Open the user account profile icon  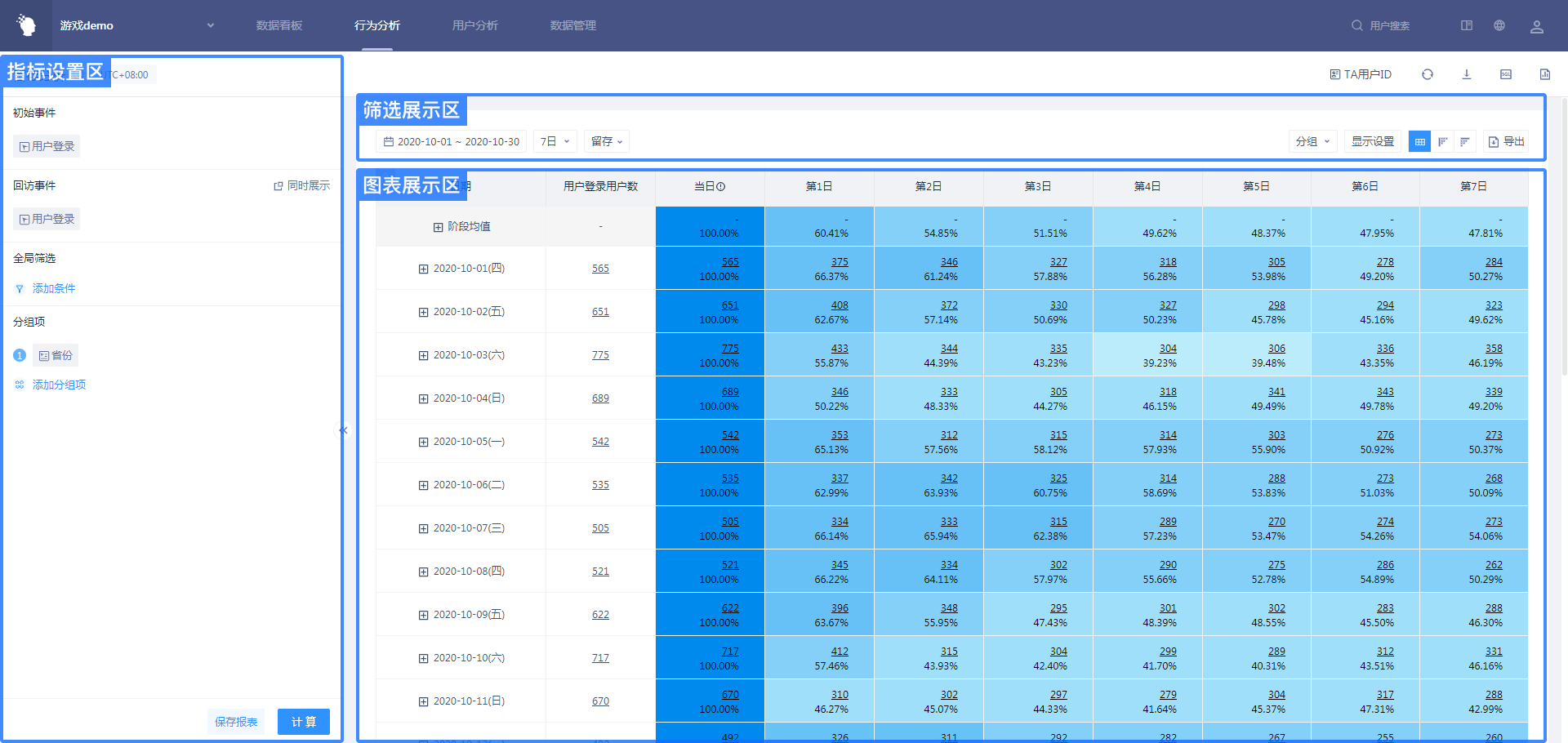[x=1536, y=26]
